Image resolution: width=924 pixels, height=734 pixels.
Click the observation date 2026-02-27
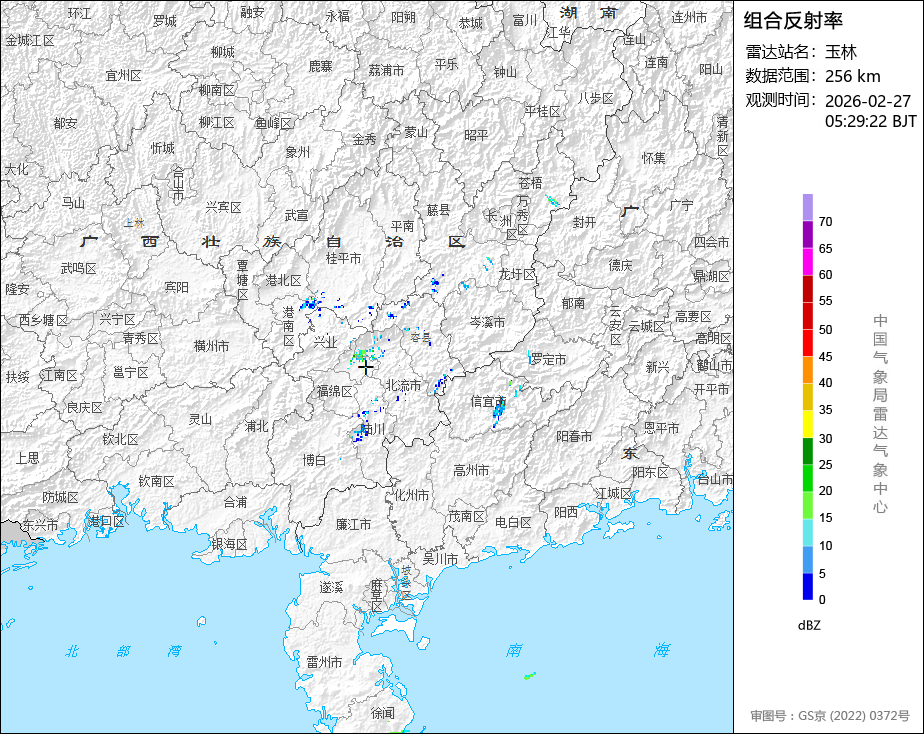(x=868, y=101)
